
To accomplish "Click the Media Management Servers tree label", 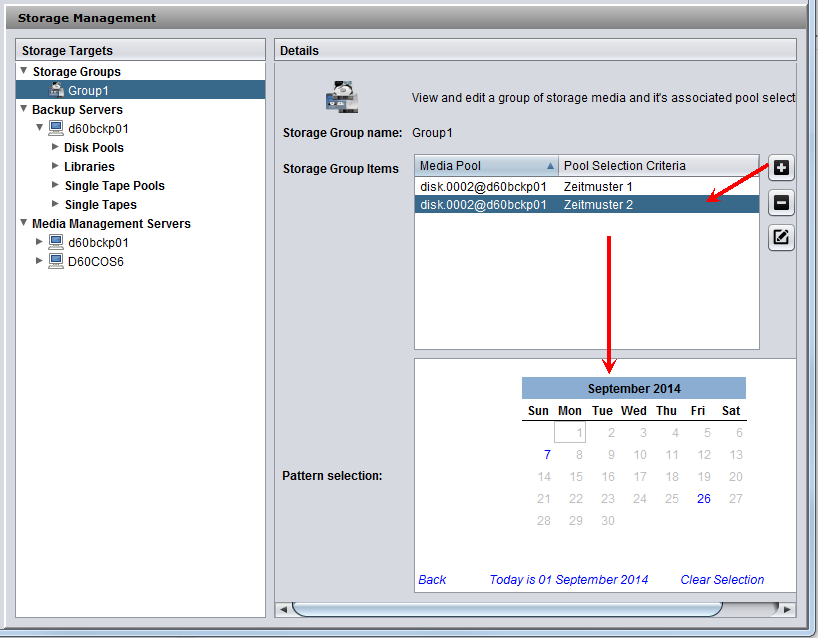I will (111, 224).
